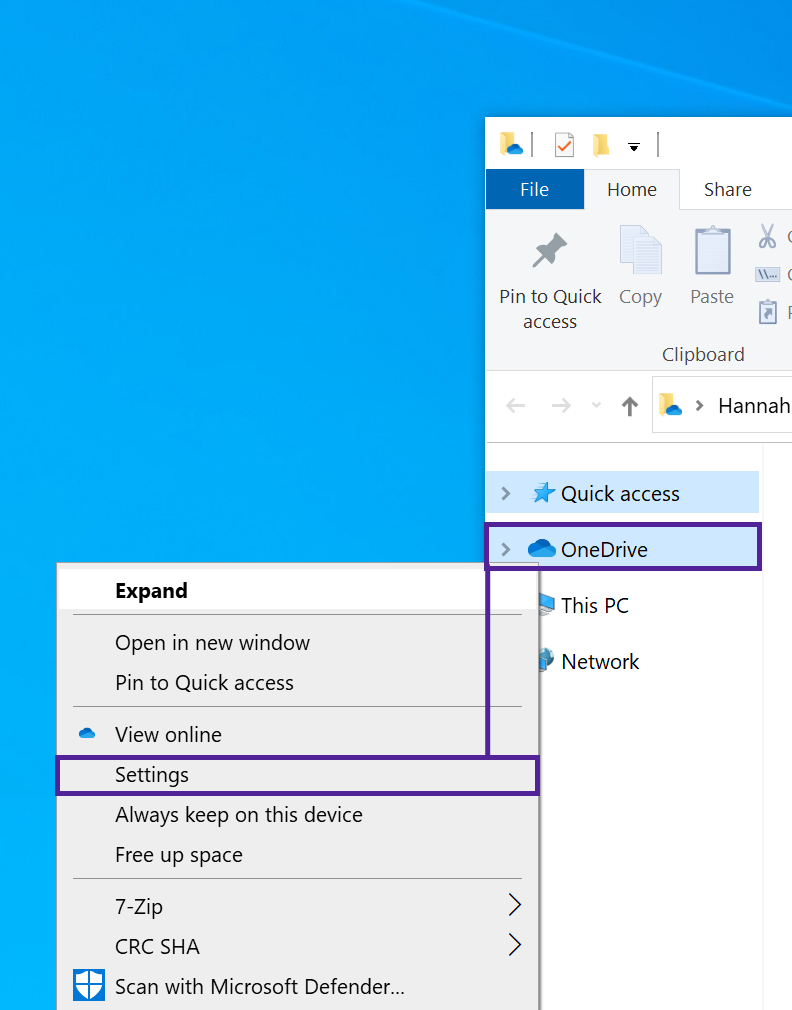
Task: Expand the address bar path chevron
Action: (699, 406)
